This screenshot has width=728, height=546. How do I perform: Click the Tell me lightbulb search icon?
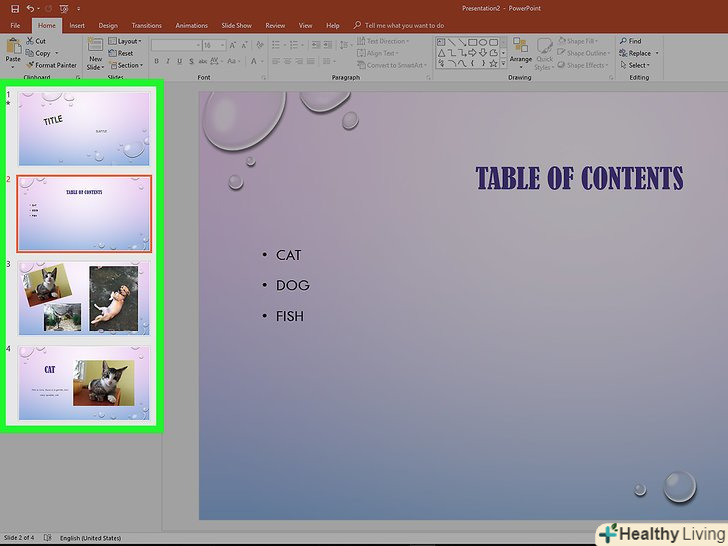coord(357,25)
